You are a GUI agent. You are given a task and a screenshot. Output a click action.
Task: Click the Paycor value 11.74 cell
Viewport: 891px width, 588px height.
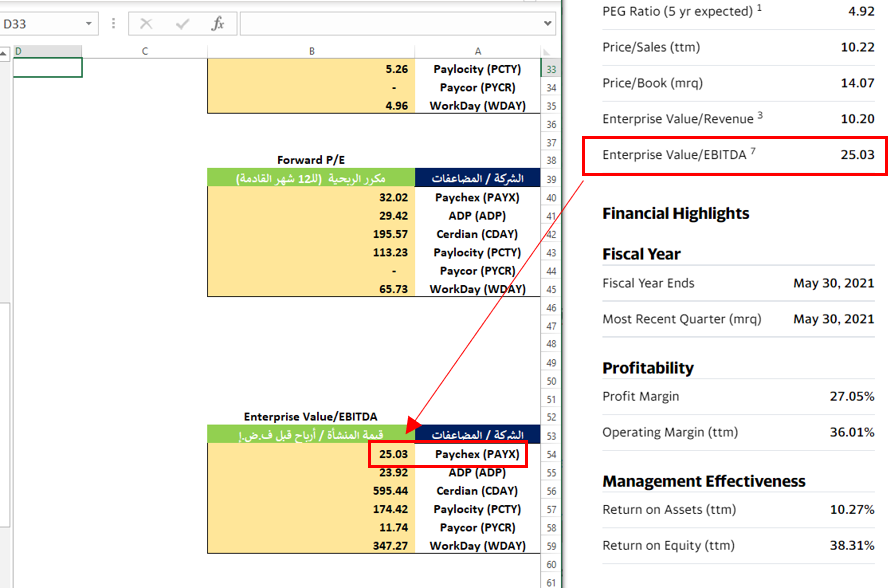click(x=311, y=527)
